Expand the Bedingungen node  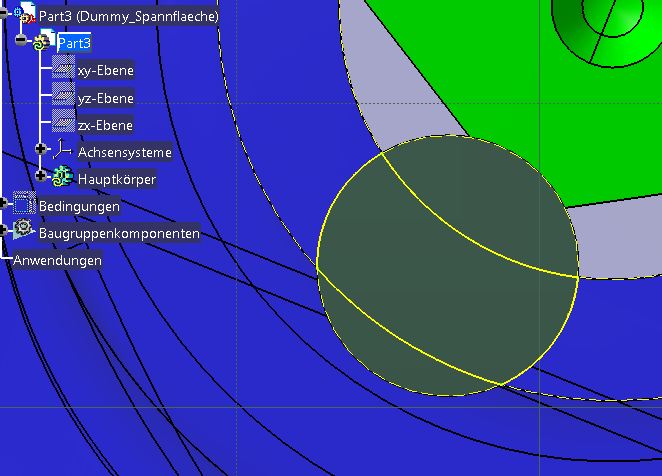[3, 203]
